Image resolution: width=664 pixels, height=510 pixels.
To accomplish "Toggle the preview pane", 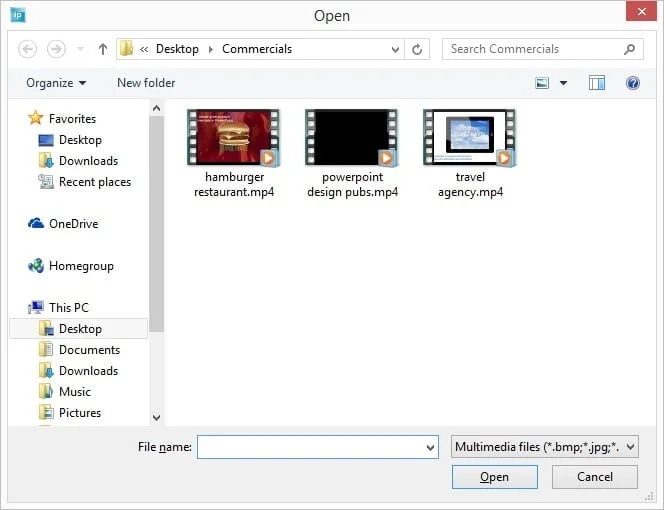I will click(x=597, y=83).
